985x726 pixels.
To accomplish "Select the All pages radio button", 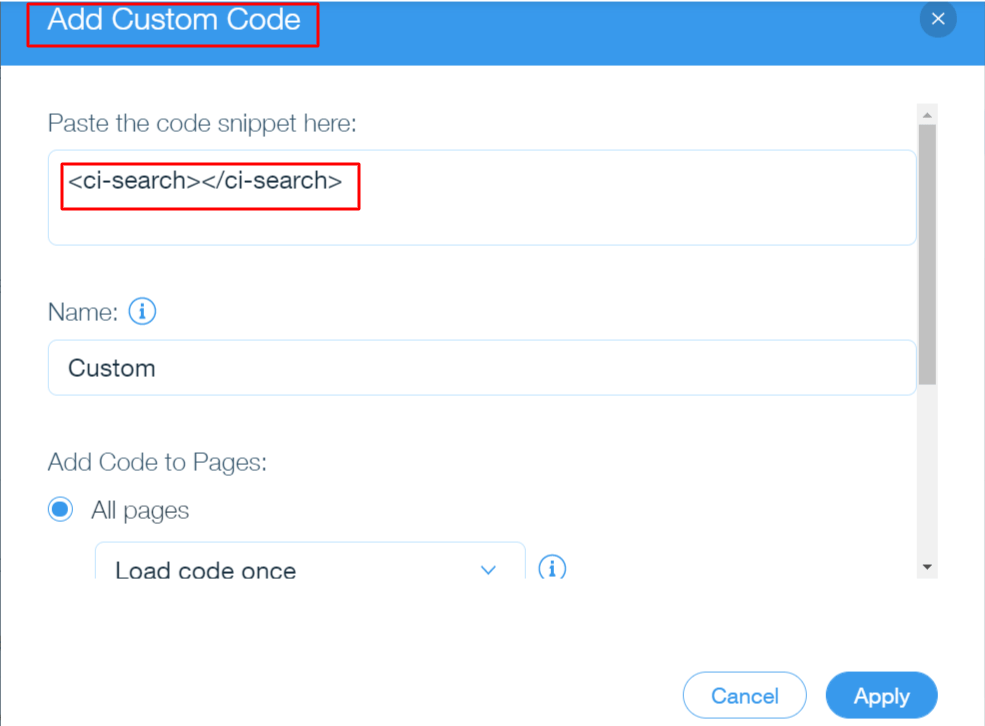I will (x=59, y=509).
